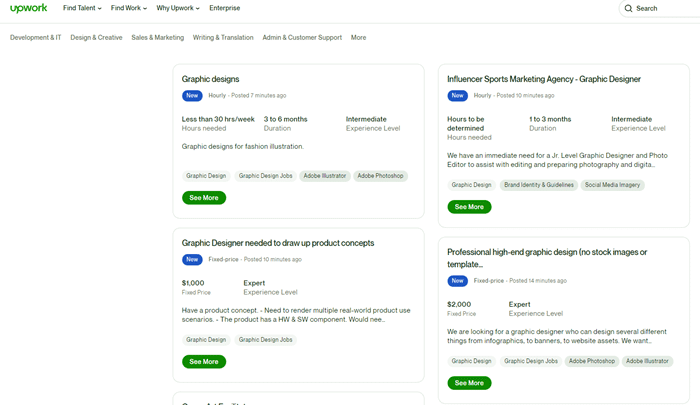
Task: Click the Upwork logo
Action: pyautogui.click(x=29, y=8)
